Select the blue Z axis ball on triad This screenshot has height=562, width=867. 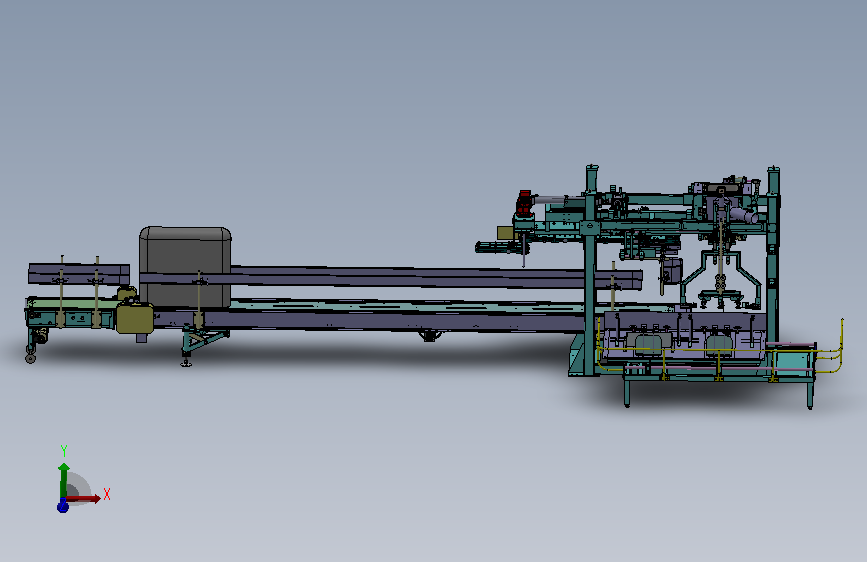(x=62, y=506)
